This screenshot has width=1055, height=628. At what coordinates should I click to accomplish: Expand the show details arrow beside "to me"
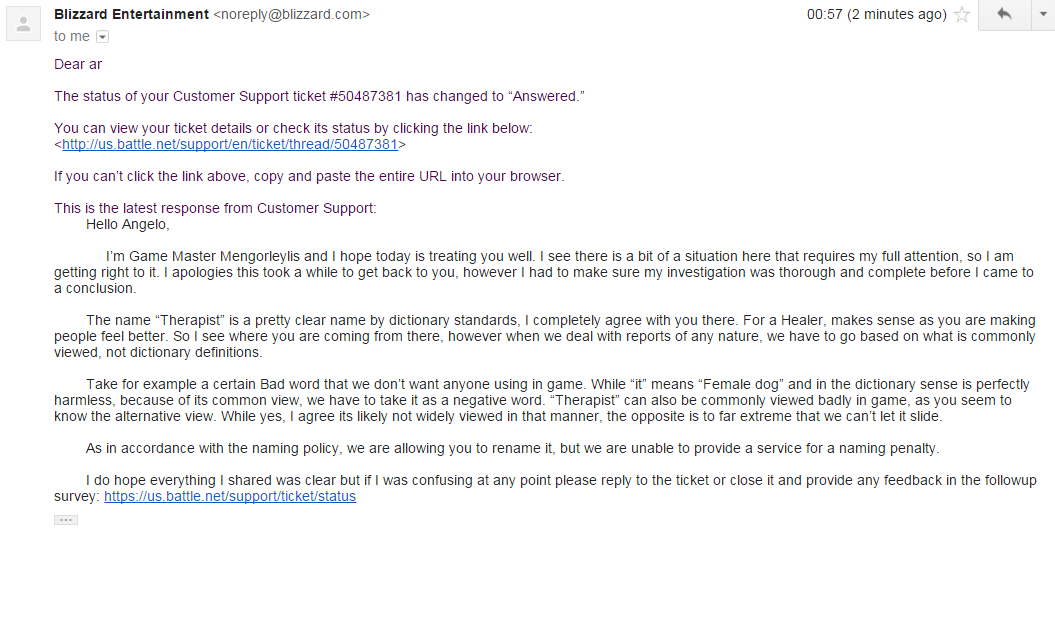[x=102, y=37]
